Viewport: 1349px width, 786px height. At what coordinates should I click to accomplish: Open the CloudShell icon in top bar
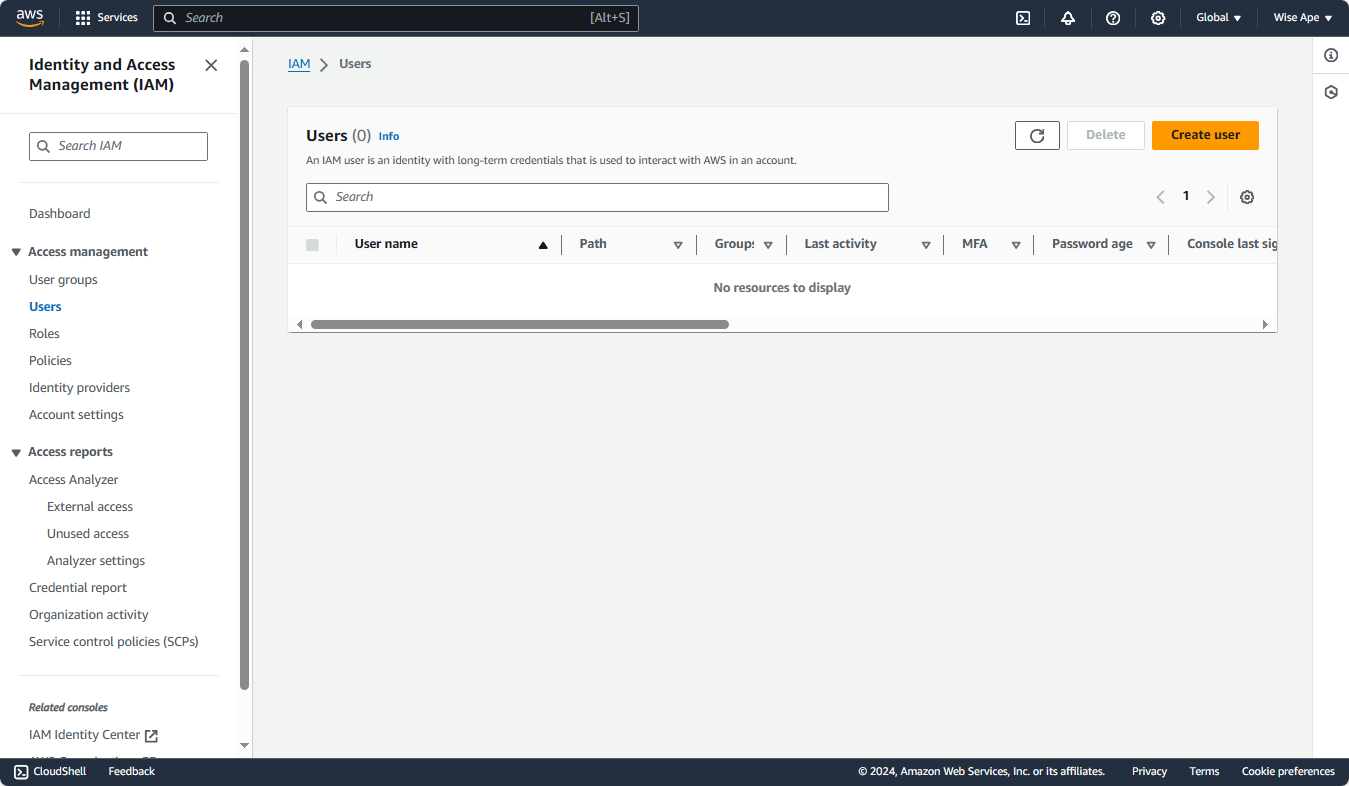coord(1023,18)
